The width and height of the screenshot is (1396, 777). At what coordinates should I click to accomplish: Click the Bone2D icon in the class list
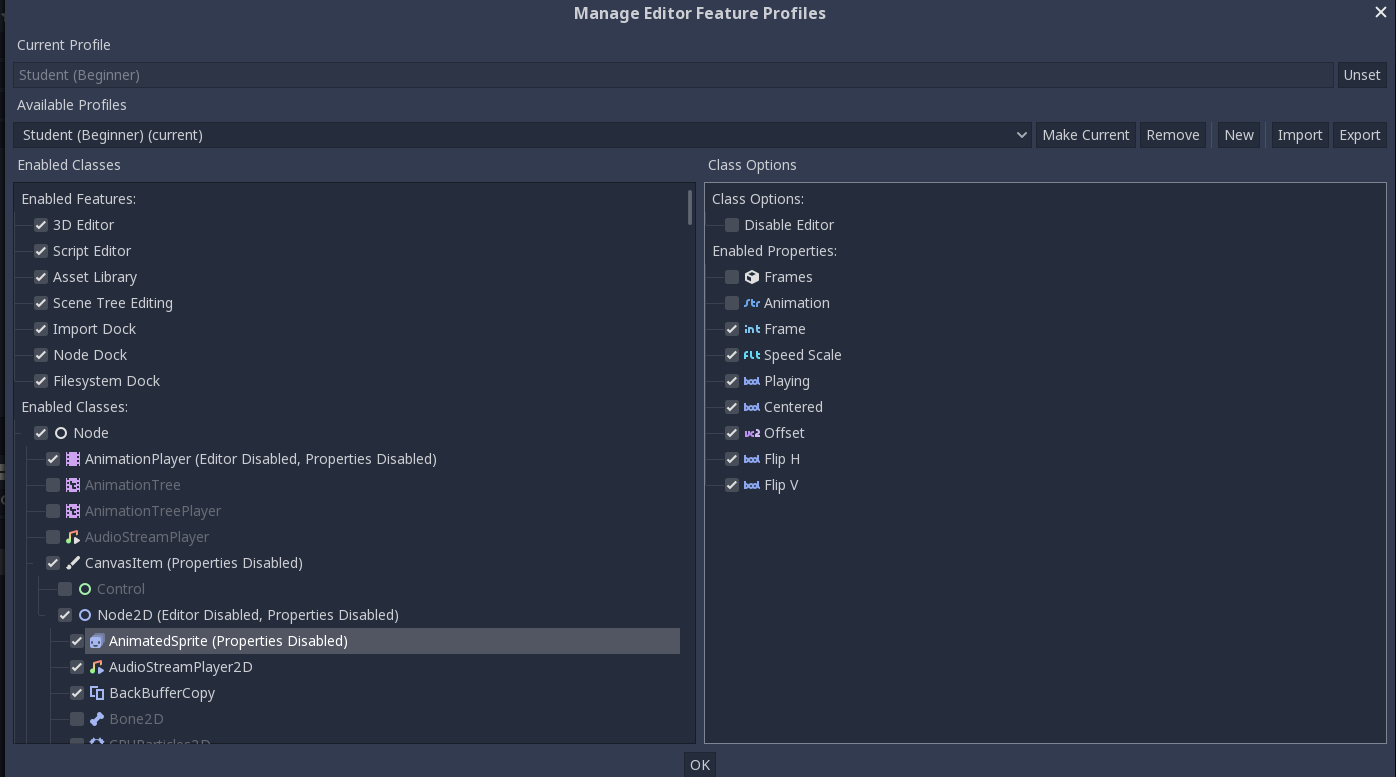(x=97, y=719)
